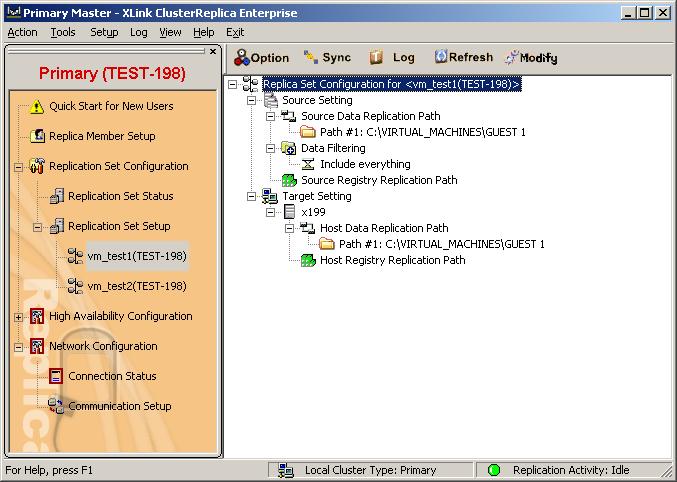Viewport: 677px width, 482px height.
Task: Open the Log toolbar icon
Action: click(377, 58)
